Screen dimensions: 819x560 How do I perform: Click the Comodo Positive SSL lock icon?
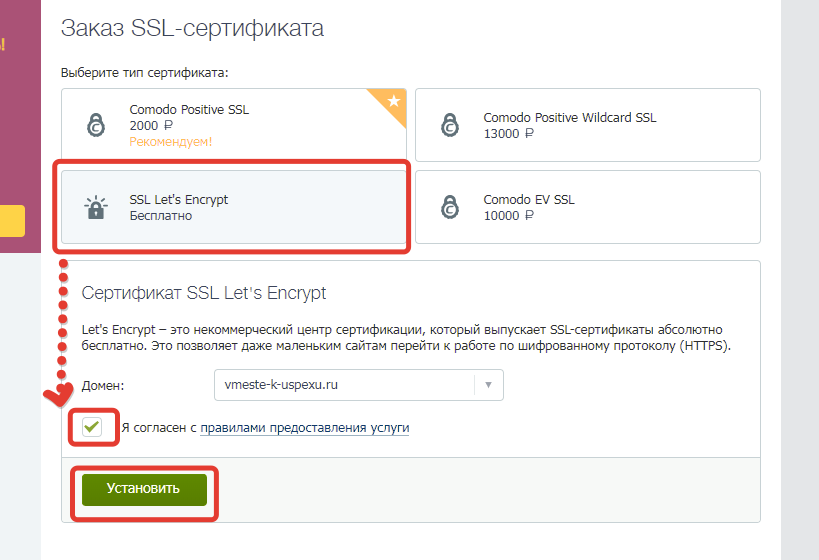coord(96,125)
